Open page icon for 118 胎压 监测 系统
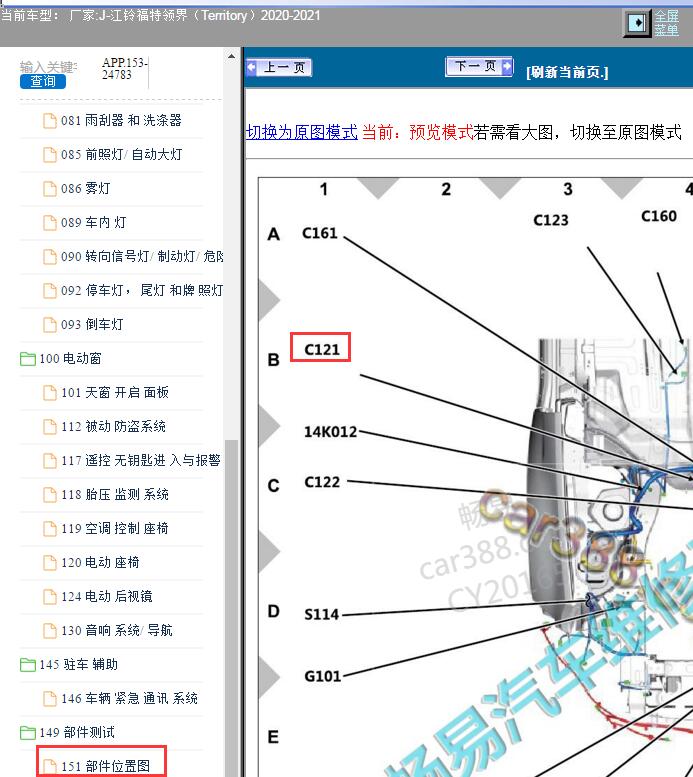693x777 pixels. click(x=50, y=495)
